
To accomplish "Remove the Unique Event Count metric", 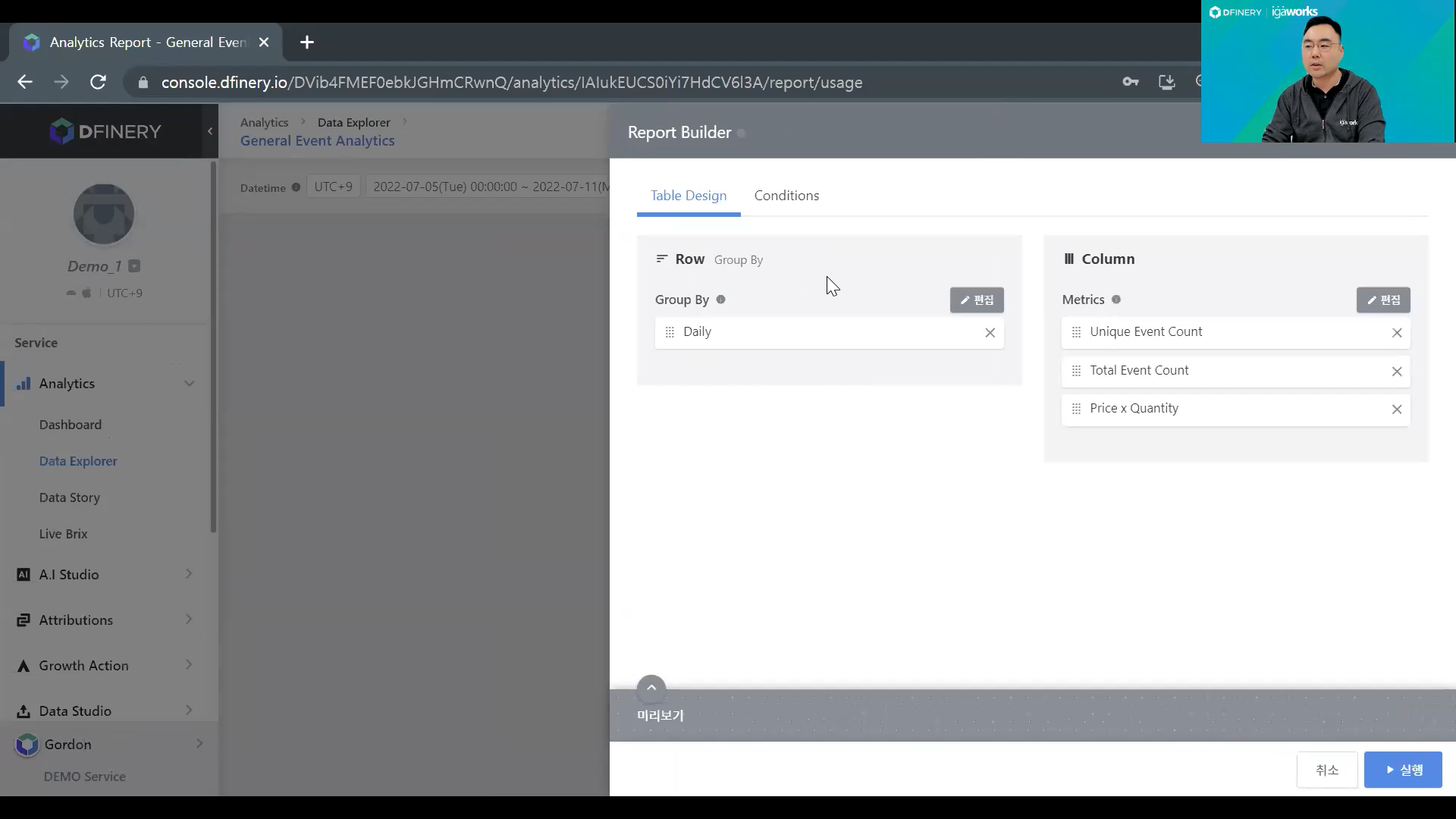I will point(1397,333).
